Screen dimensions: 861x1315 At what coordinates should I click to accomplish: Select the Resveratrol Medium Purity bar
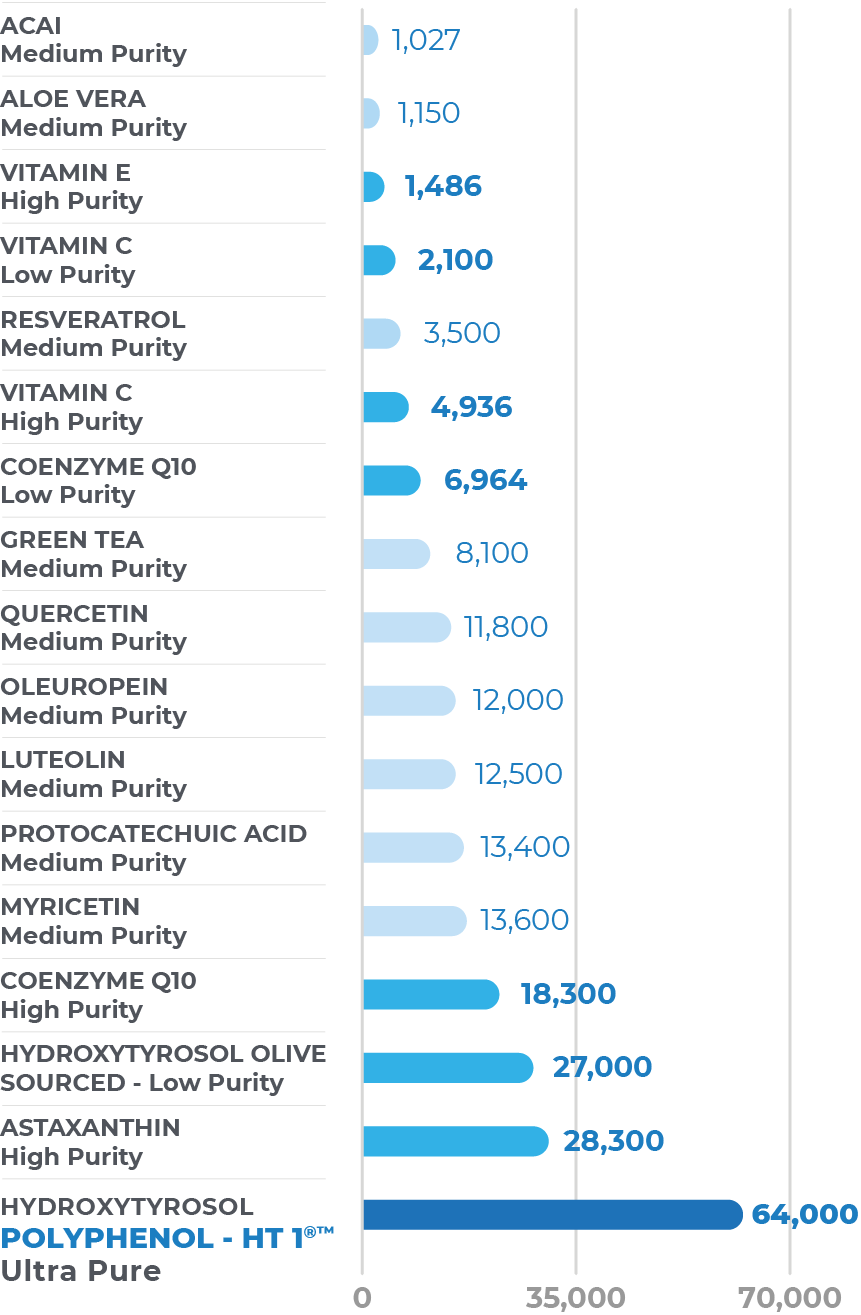381,334
